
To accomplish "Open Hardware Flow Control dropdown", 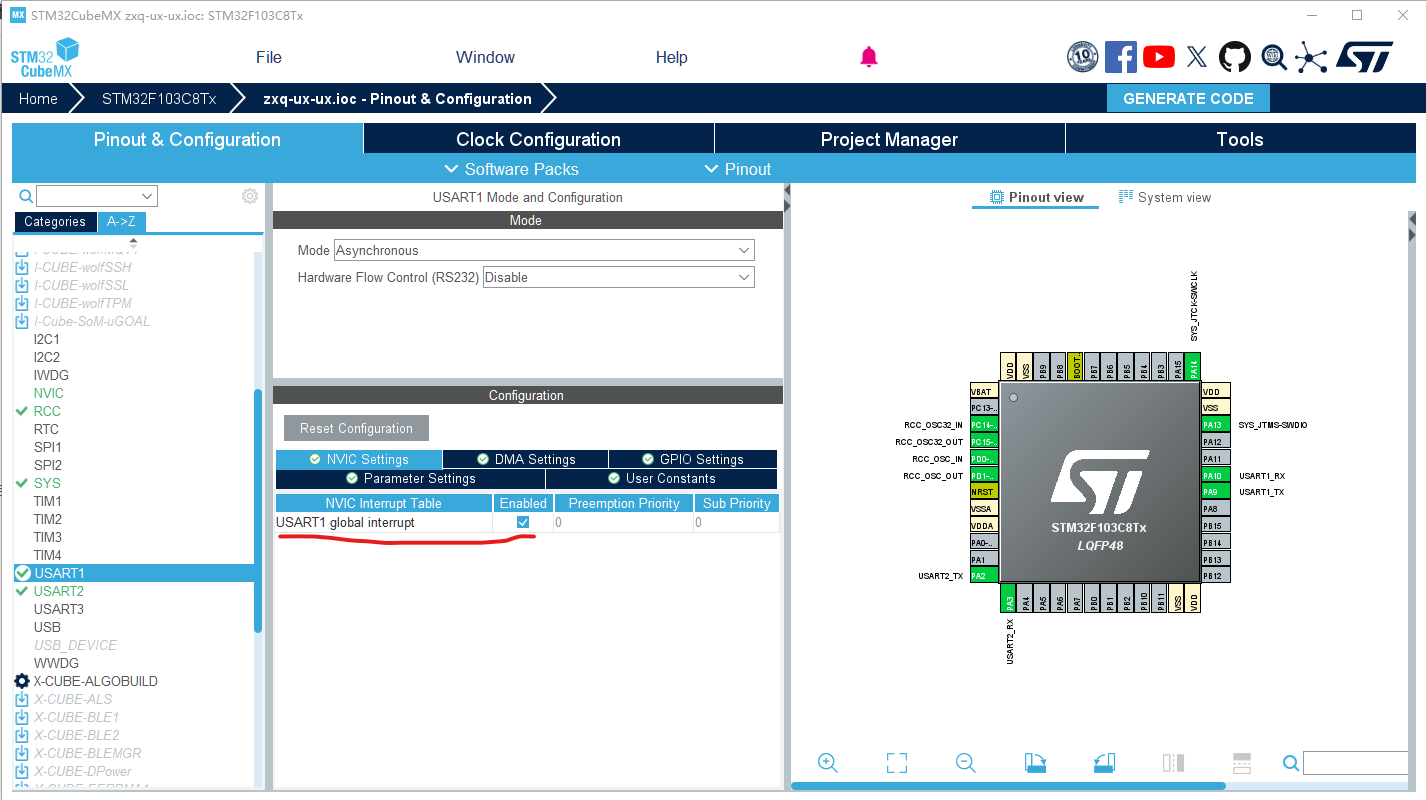I will pyautogui.click(x=619, y=277).
